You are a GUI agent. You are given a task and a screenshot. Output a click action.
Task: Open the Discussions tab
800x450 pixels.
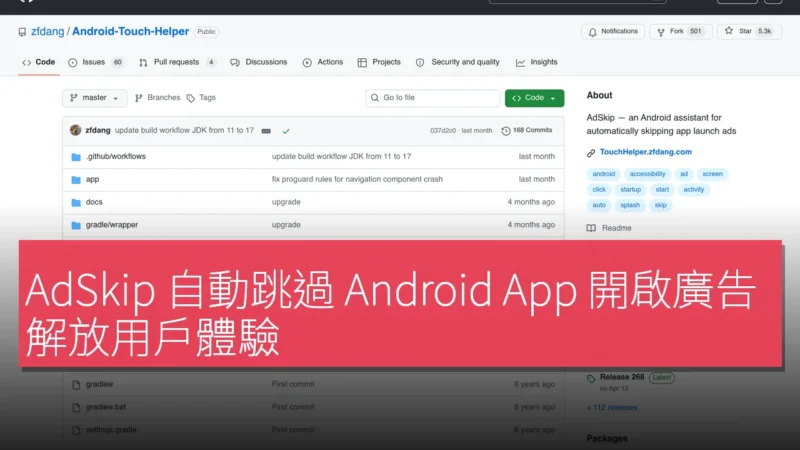259,62
